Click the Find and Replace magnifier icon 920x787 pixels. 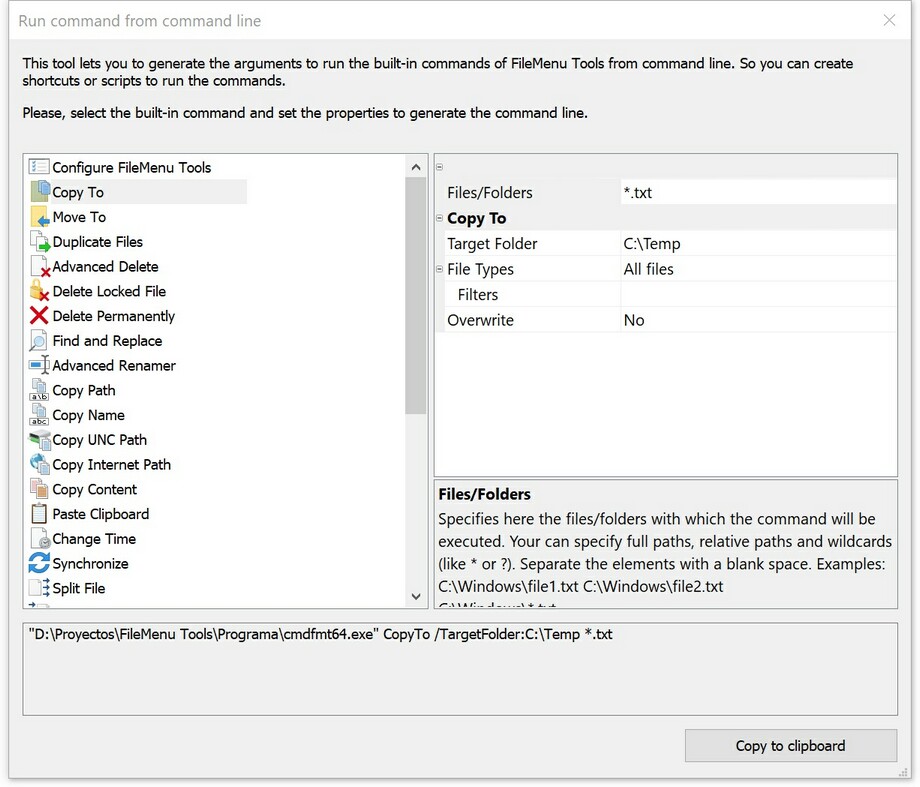point(39,341)
